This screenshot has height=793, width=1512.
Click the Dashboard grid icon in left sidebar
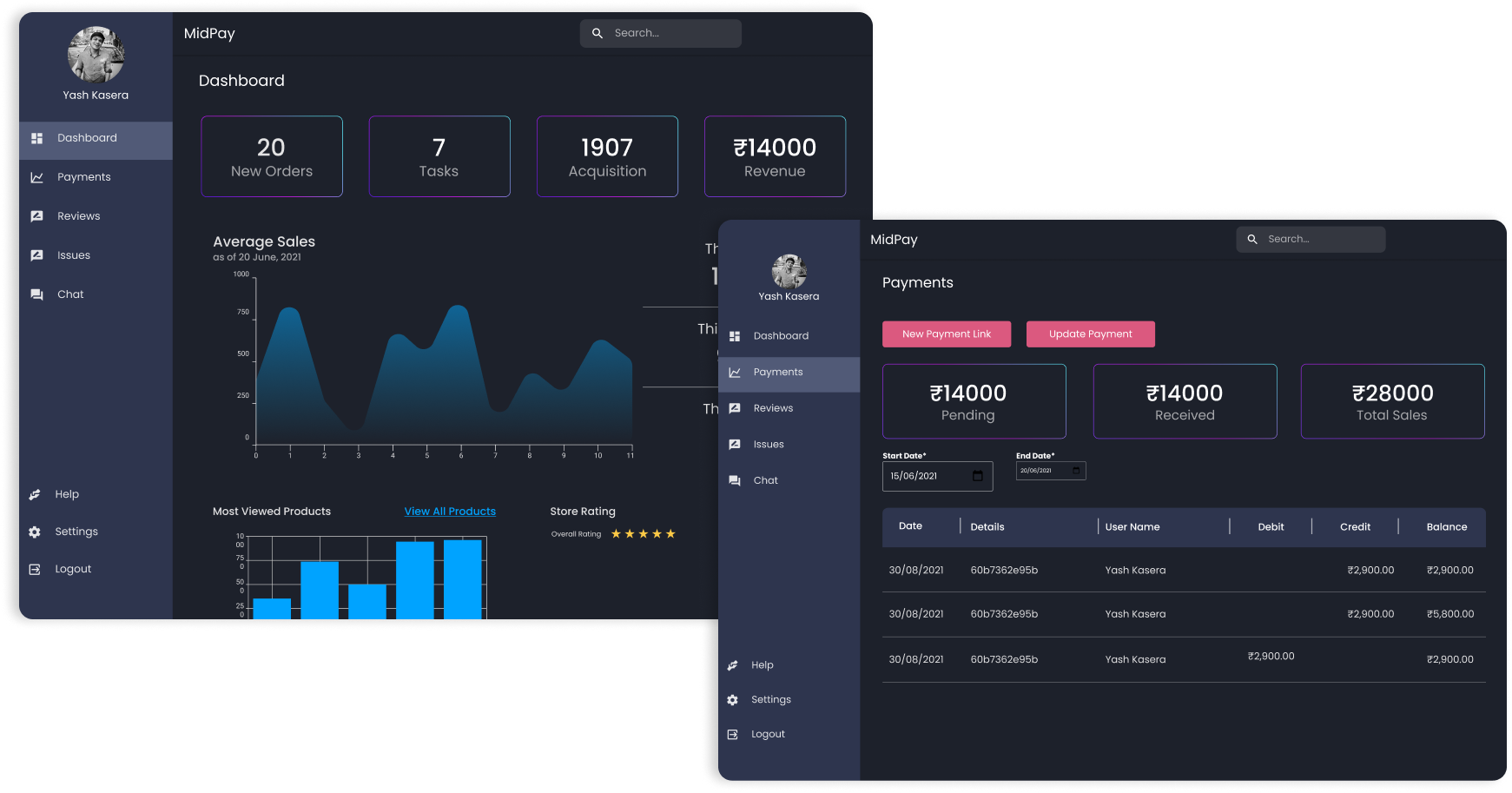pyautogui.click(x=36, y=138)
